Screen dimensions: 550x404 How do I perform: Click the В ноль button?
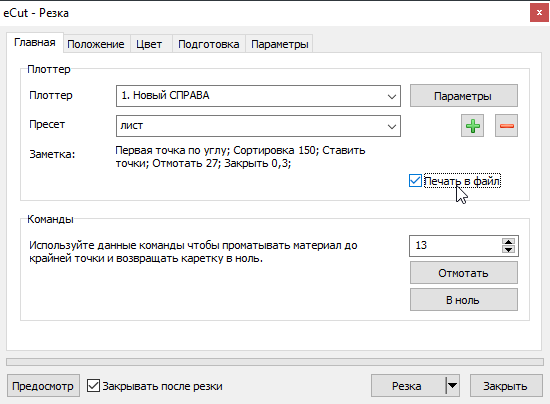[464, 300]
